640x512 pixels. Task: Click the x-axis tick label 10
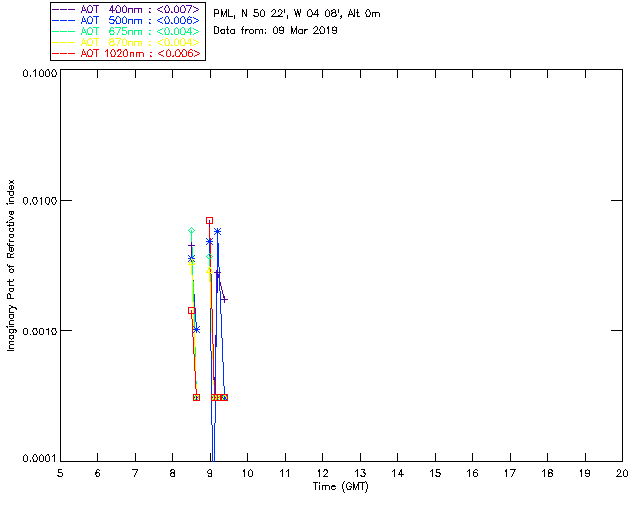click(x=247, y=473)
